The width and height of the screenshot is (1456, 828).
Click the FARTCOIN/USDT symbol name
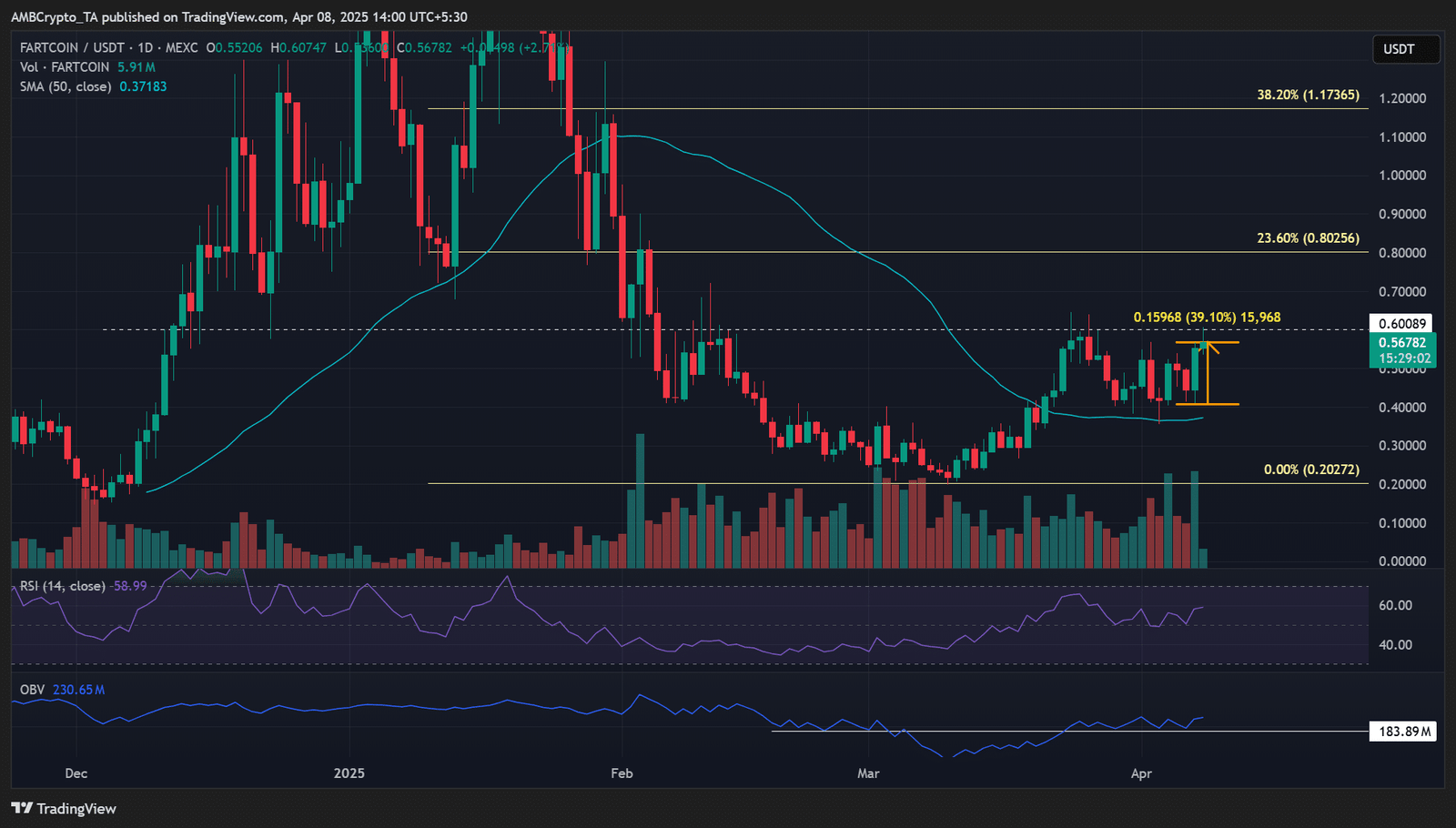pyautogui.click(x=73, y=48)
